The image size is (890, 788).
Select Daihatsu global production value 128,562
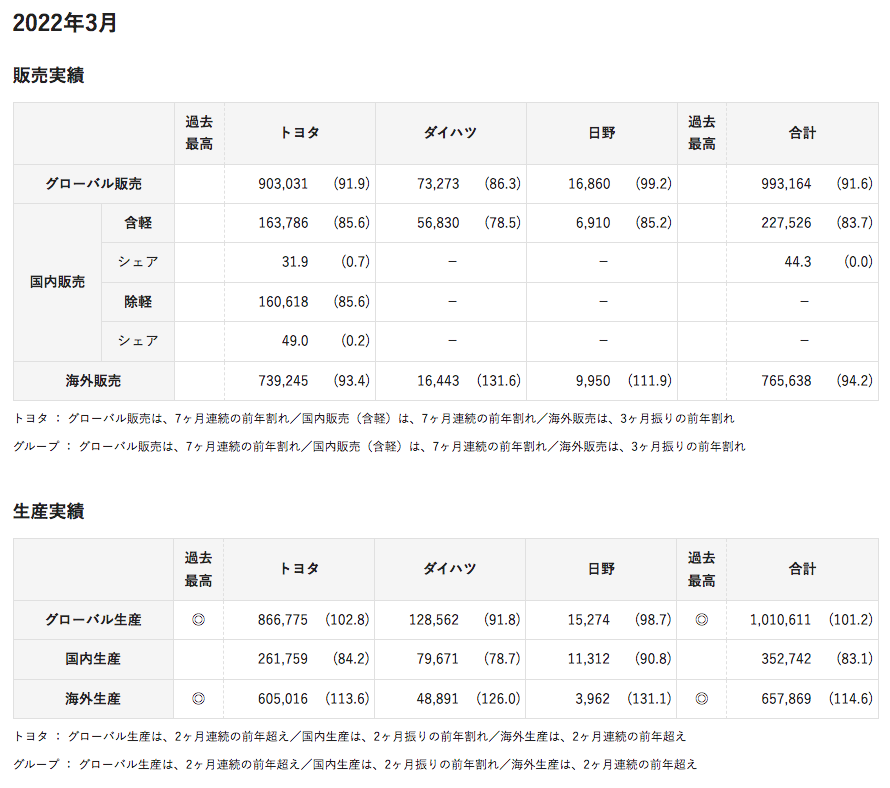pos(434,620)
